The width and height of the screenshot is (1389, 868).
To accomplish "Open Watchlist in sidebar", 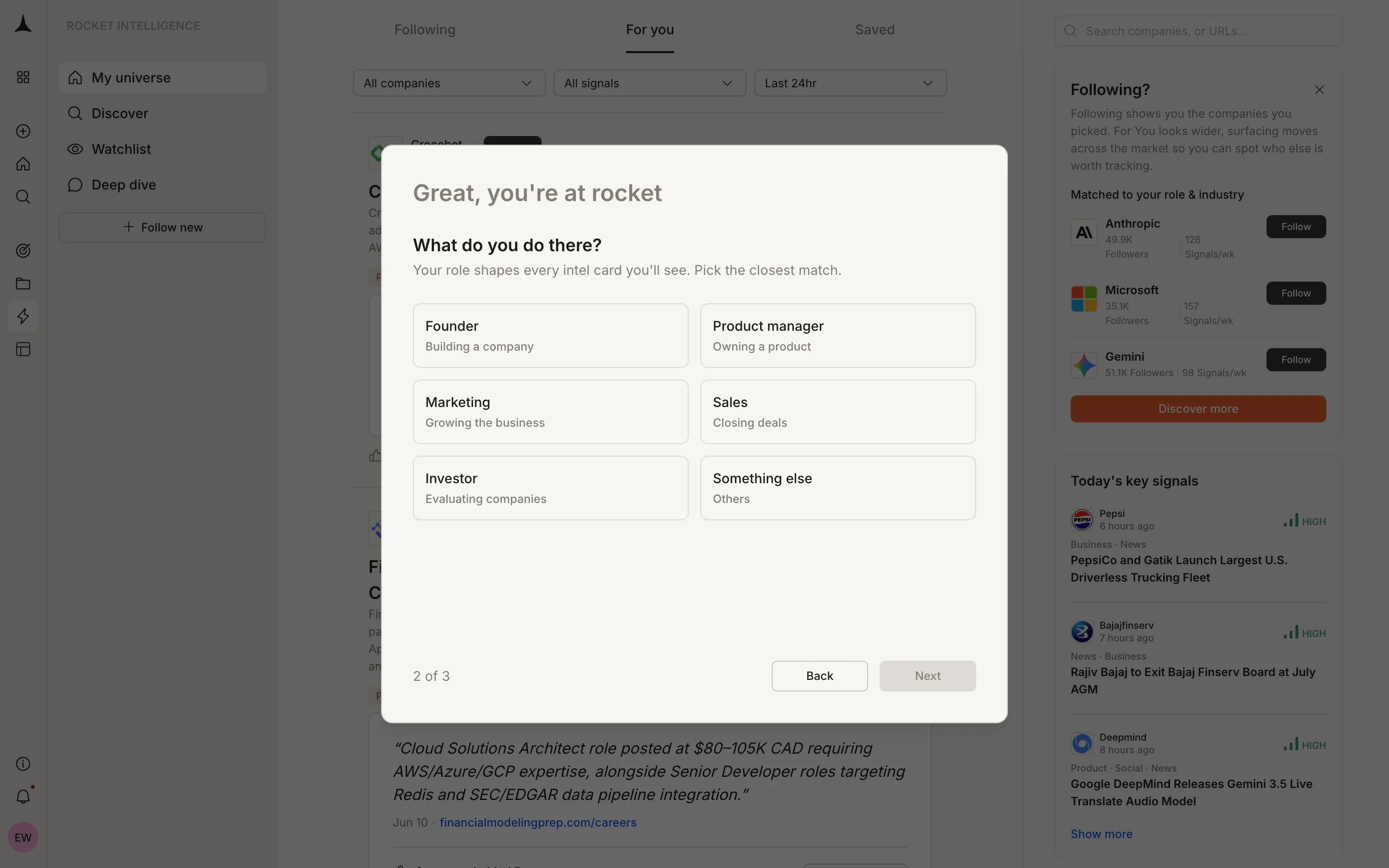I will click(x=163, y=149).
